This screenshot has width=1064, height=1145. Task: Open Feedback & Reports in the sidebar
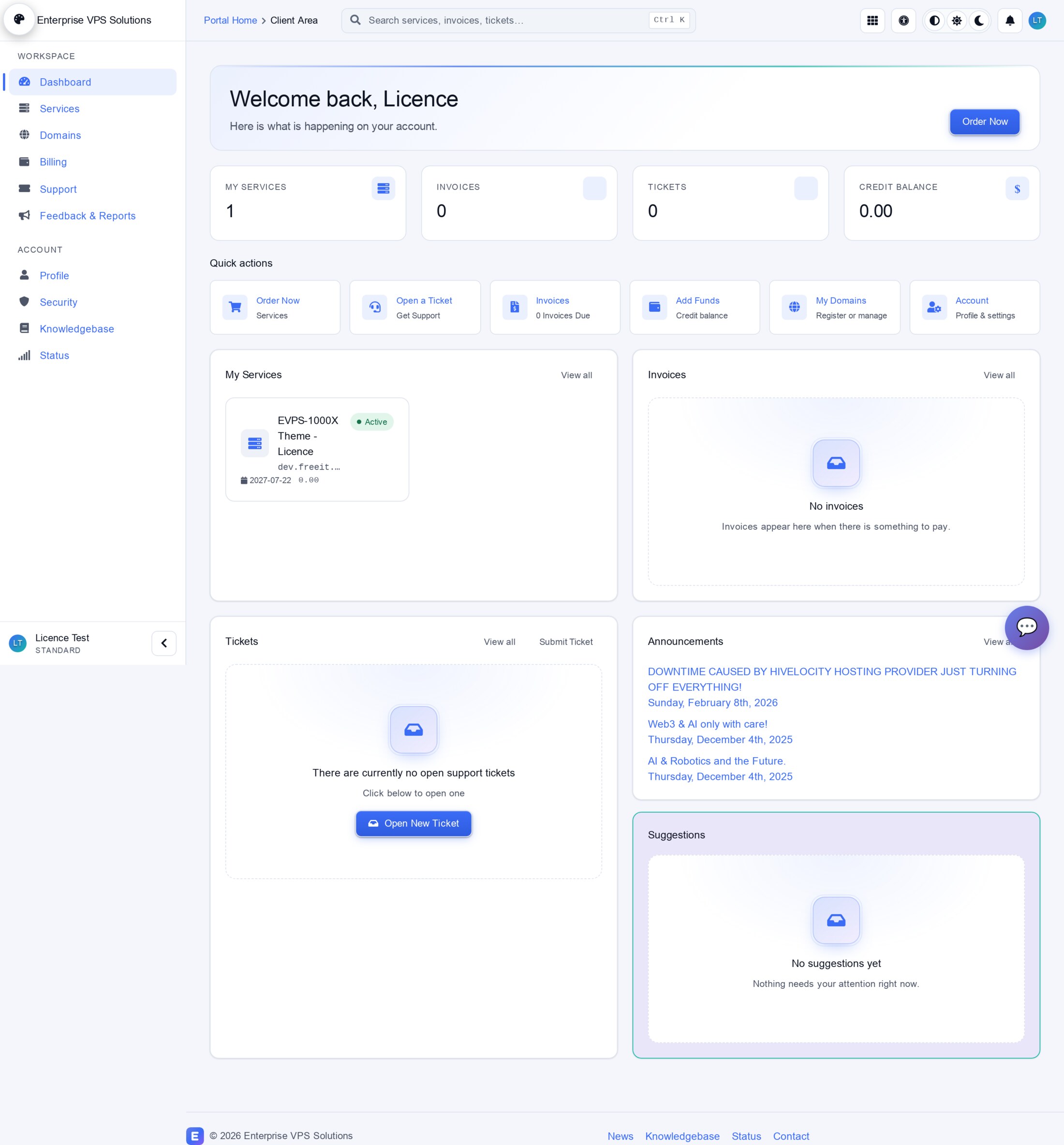(92, 216)
